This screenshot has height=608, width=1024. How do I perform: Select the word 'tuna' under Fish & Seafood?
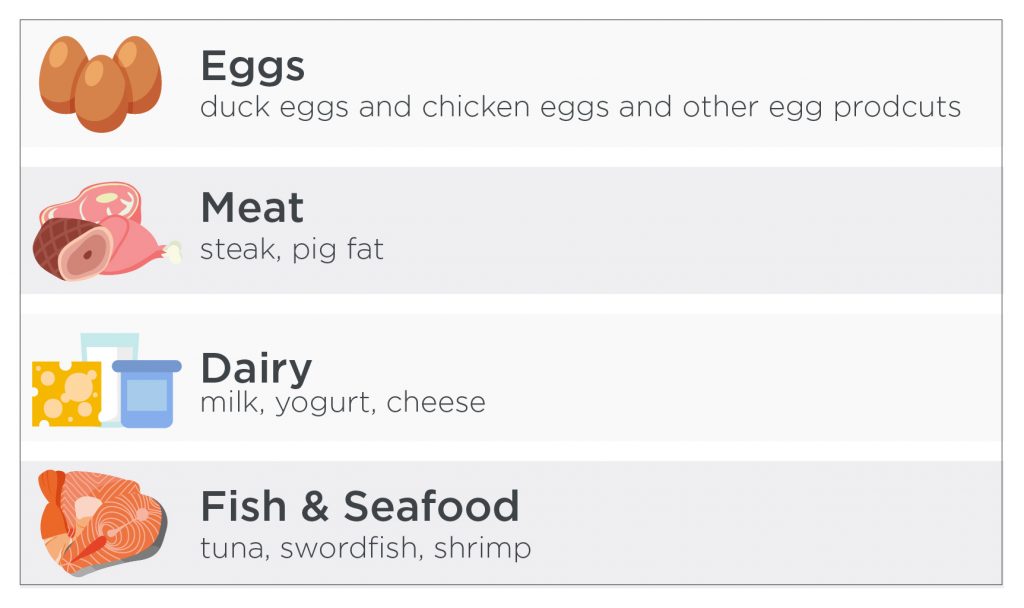pyautogui.click(x=234, y=549)
